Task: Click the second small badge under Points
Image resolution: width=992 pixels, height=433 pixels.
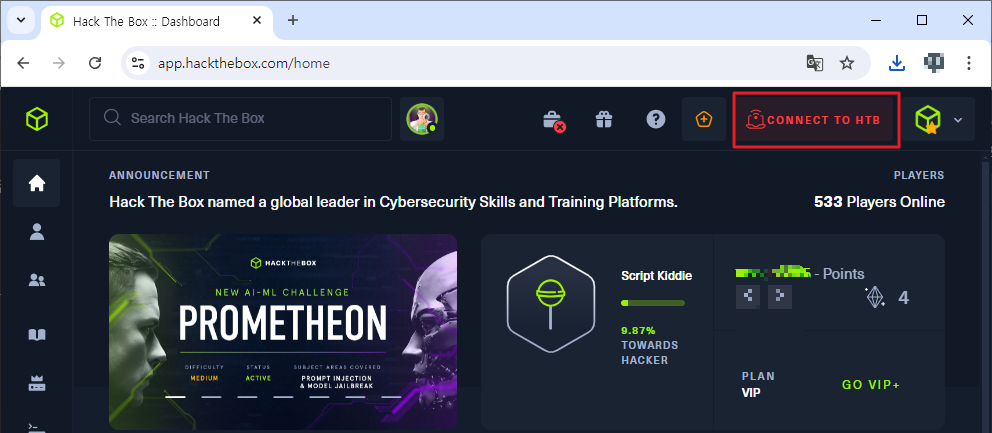Action: pyautogui.click(x=780, y=297)
